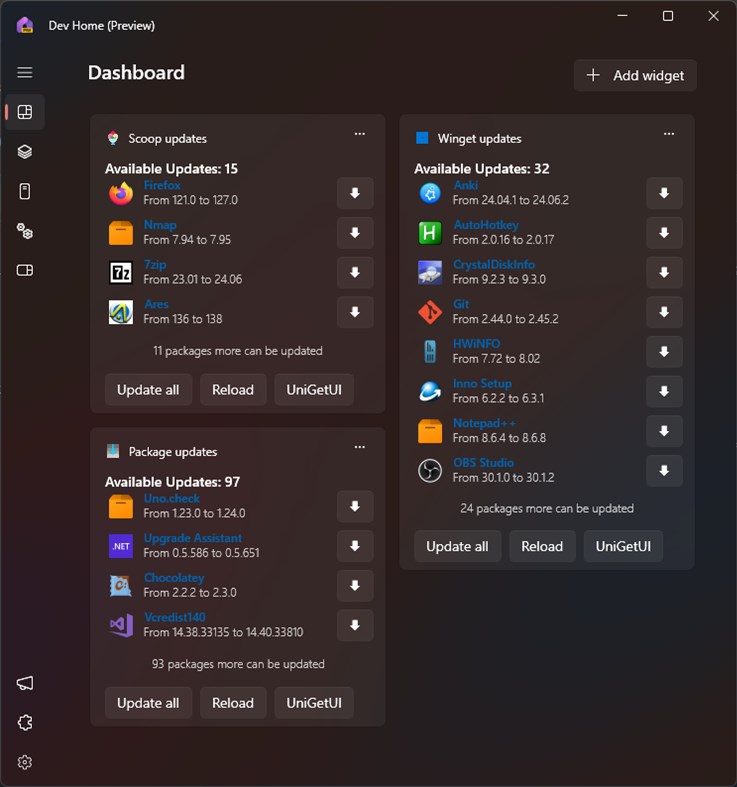Viewport: 737px width, 787px height.
Task: Open Winget updates widget options menu
Action: (x=669, y=134)
